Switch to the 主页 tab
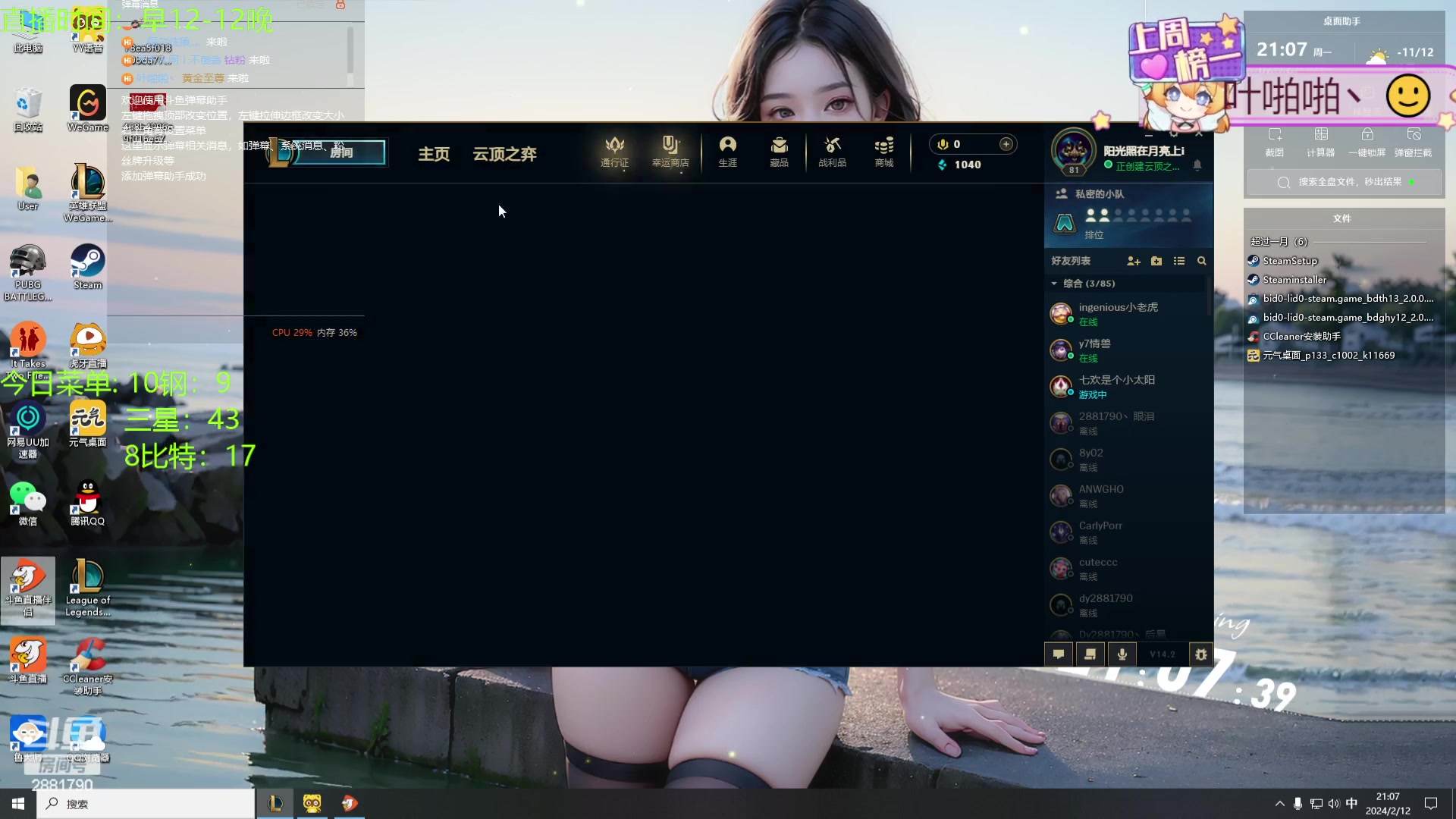 click(434, 154)
